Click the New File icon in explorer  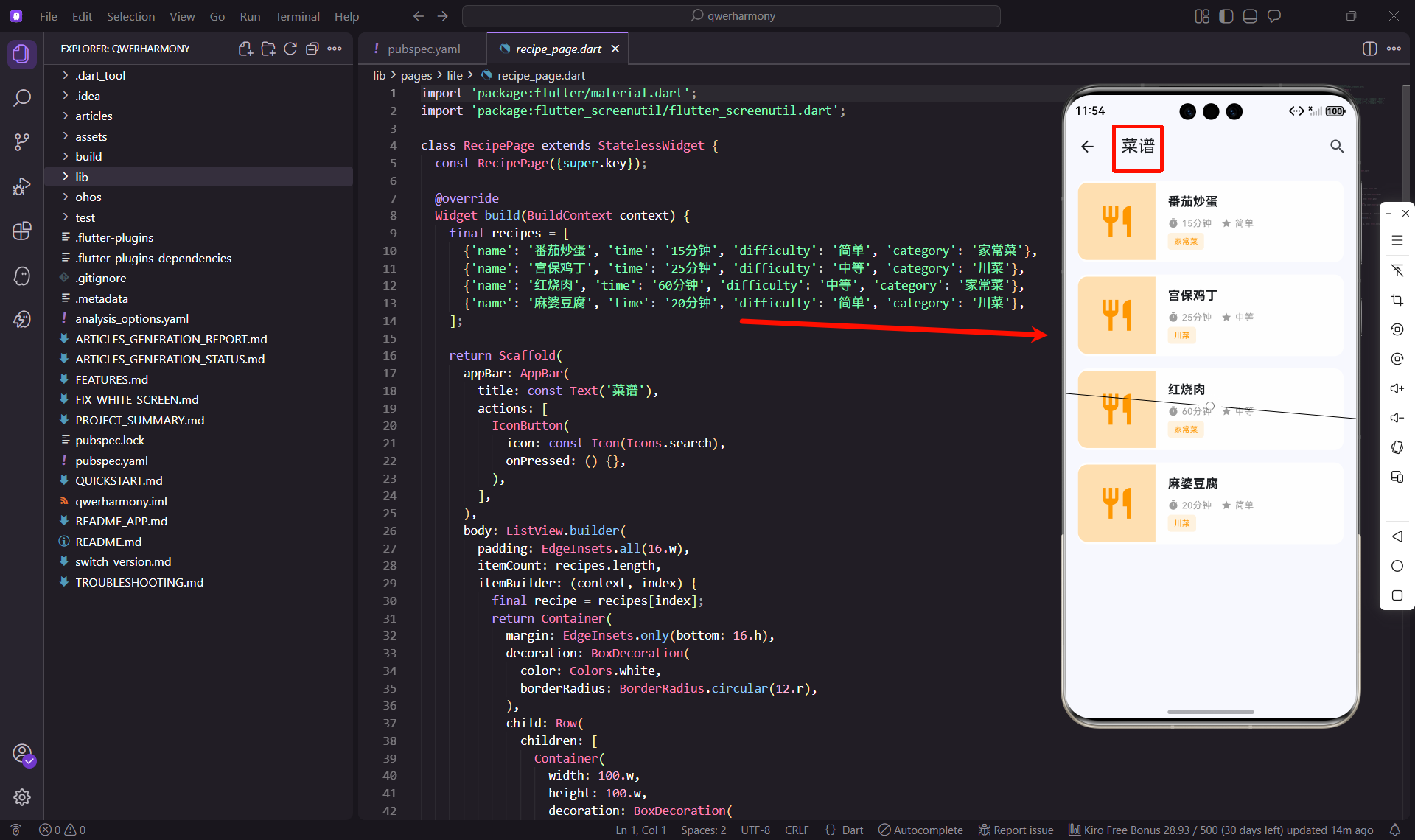[x=245, y=49]
